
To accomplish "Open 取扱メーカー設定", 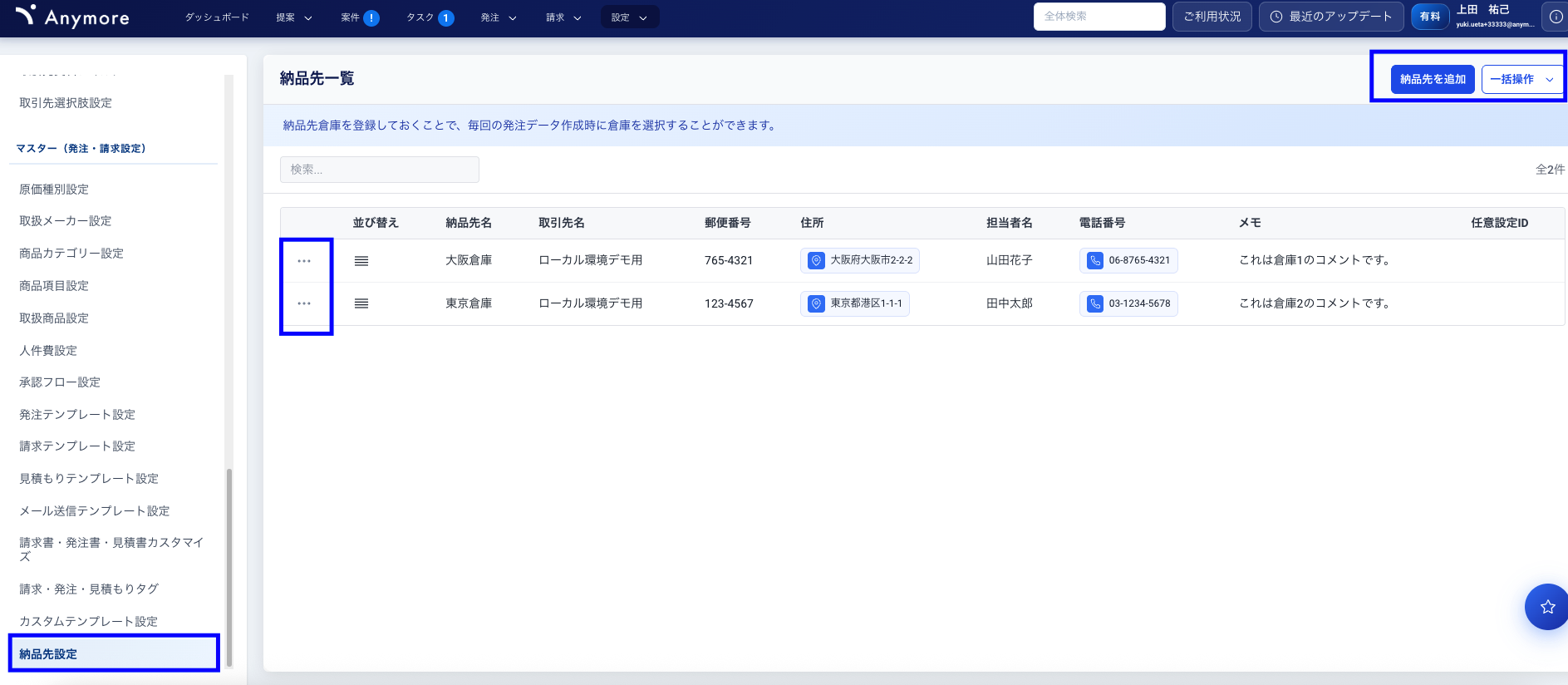I will point(66,221).
